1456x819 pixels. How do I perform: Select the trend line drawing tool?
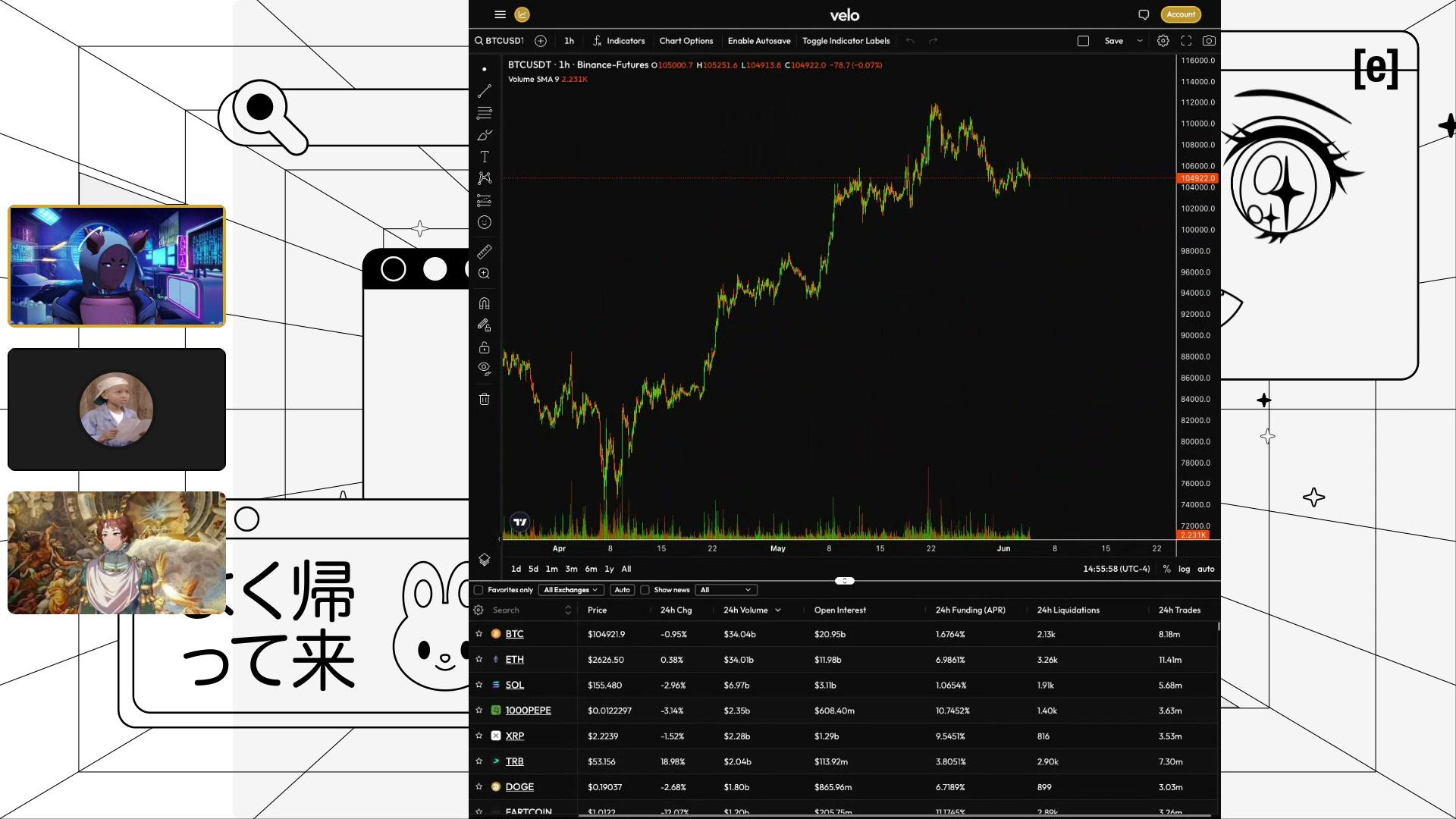tap(485, 91)
